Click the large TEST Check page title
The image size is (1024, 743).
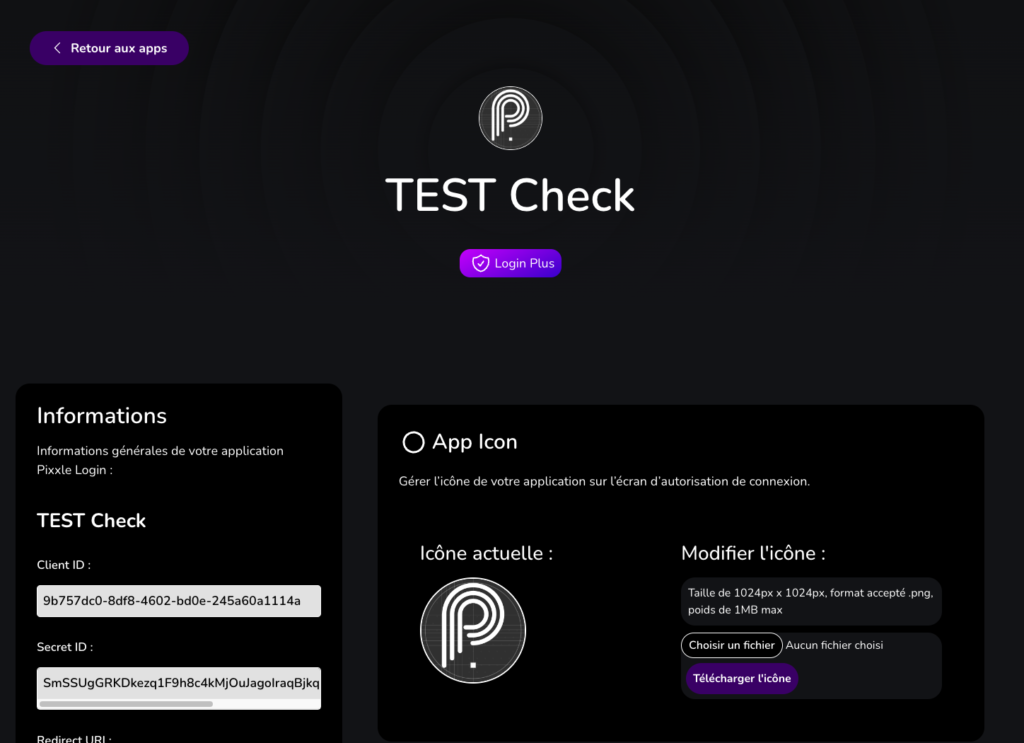pyautogui.click(x=510, y=195)
